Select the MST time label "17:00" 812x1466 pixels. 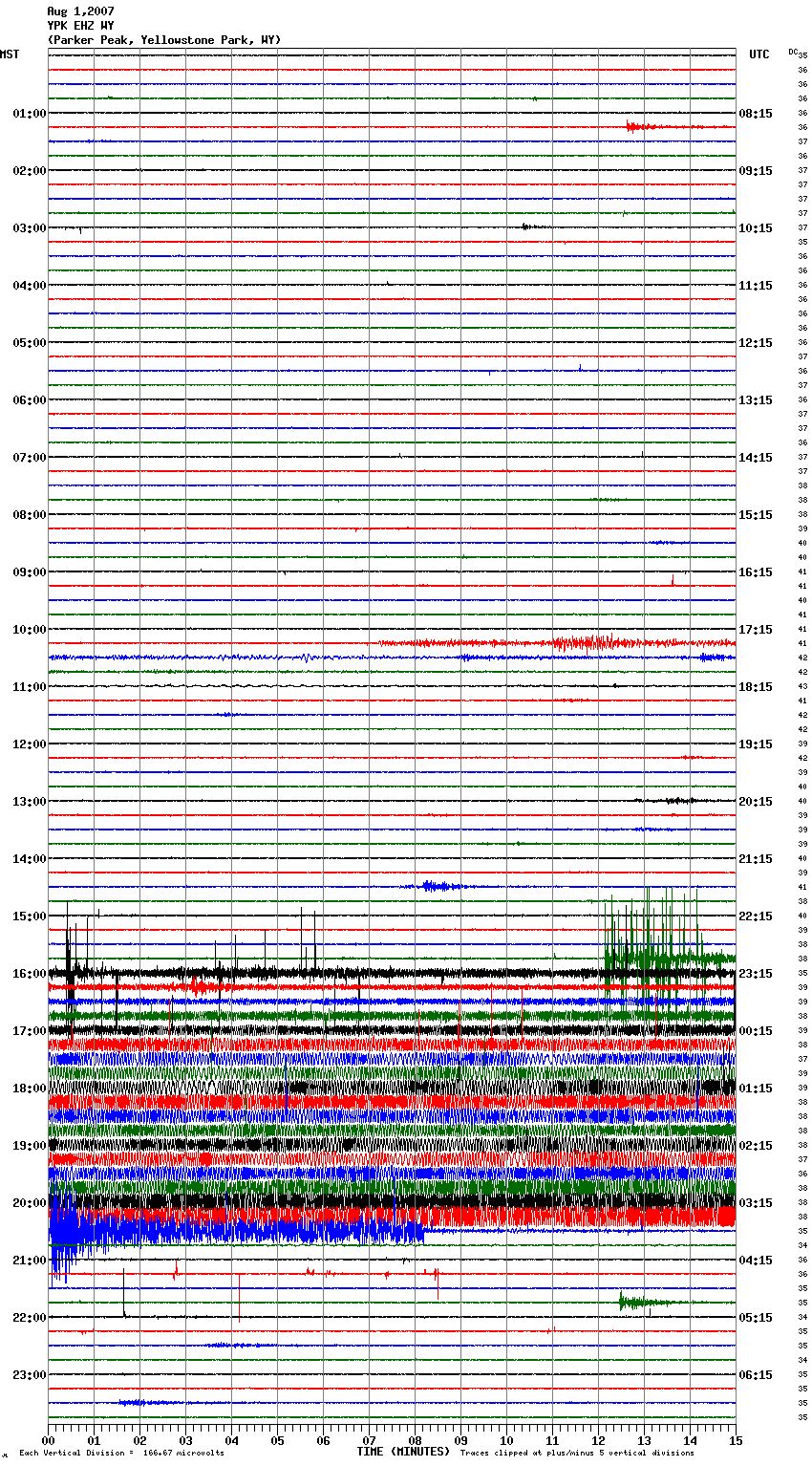coord(30,1031)
